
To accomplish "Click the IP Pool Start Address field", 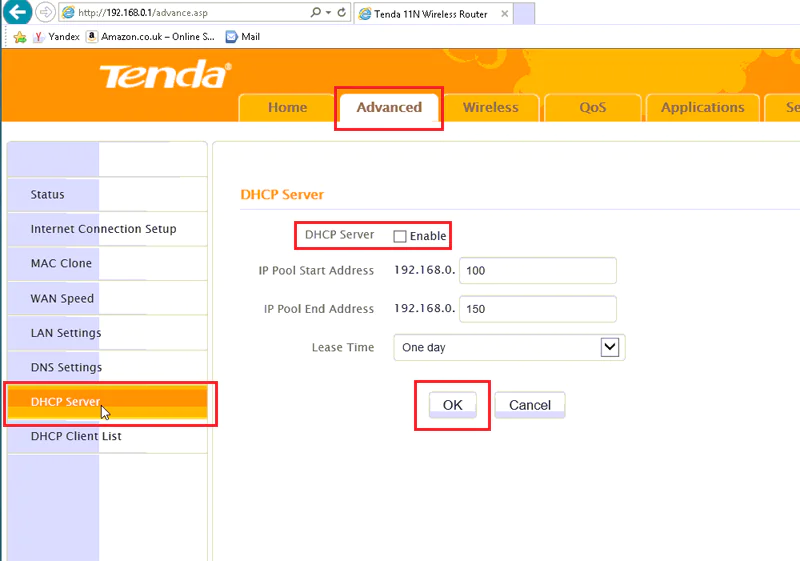I will pos(538,270).
